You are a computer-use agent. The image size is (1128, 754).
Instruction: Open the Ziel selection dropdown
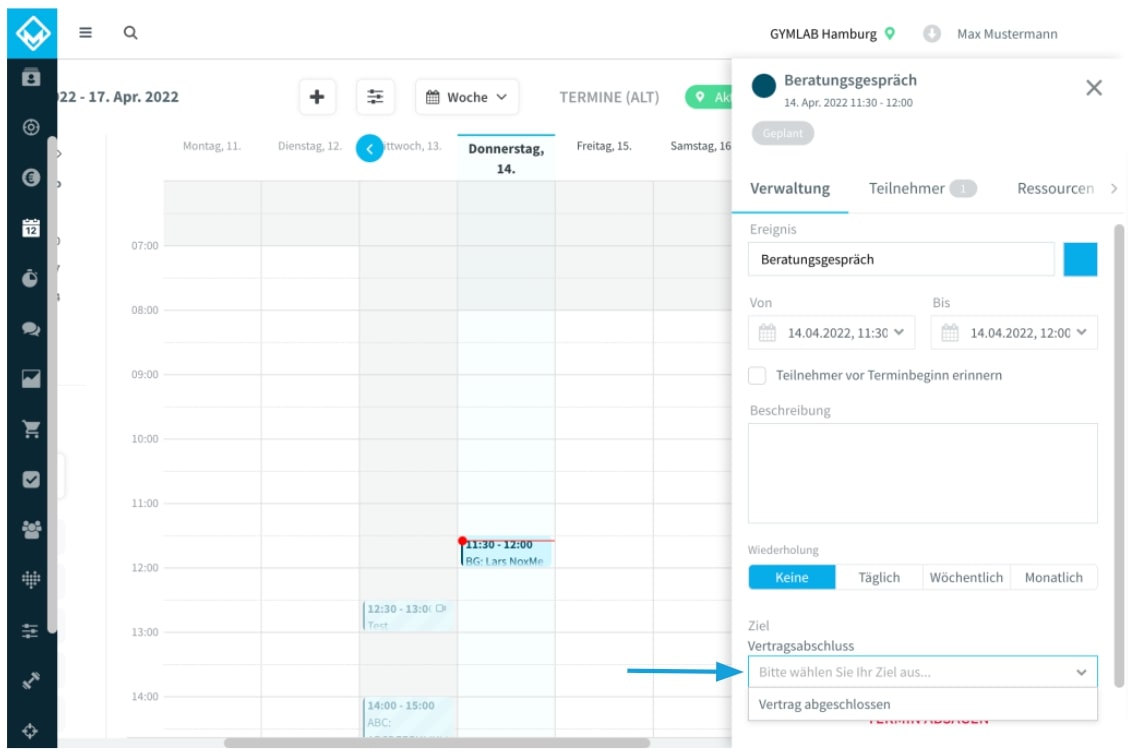[x=922, y=672]
